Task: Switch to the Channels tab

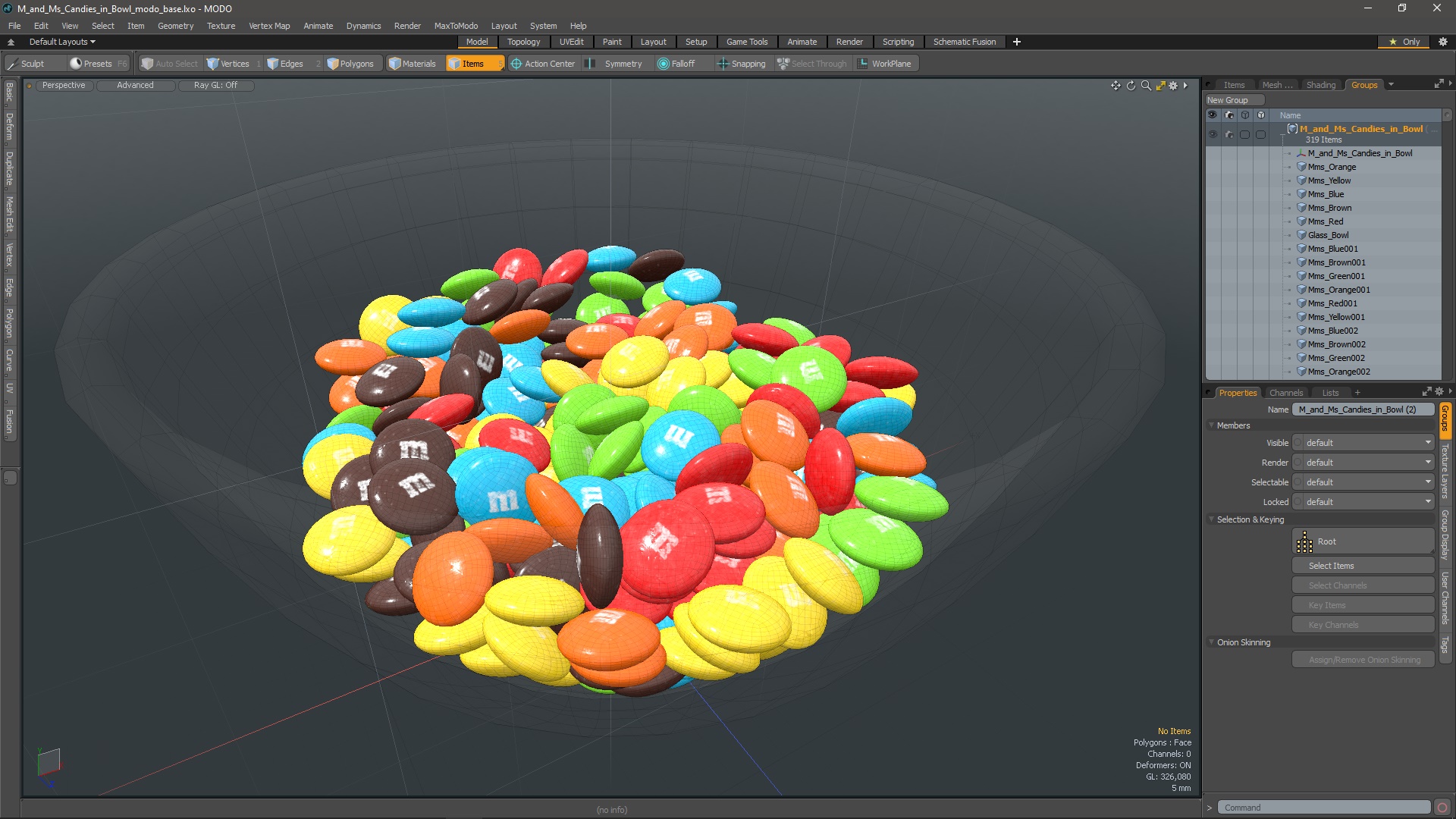Action: [1286, 393]
